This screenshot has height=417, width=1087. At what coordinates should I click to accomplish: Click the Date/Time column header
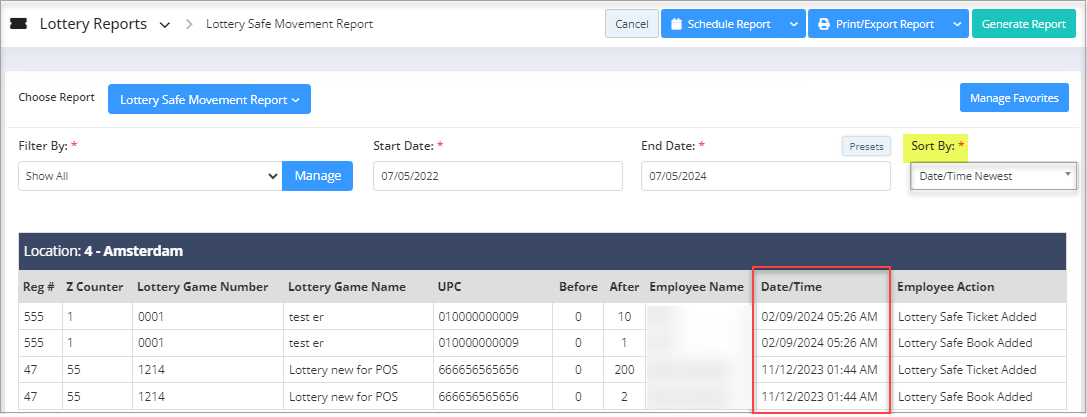click(x=791, y=287)
